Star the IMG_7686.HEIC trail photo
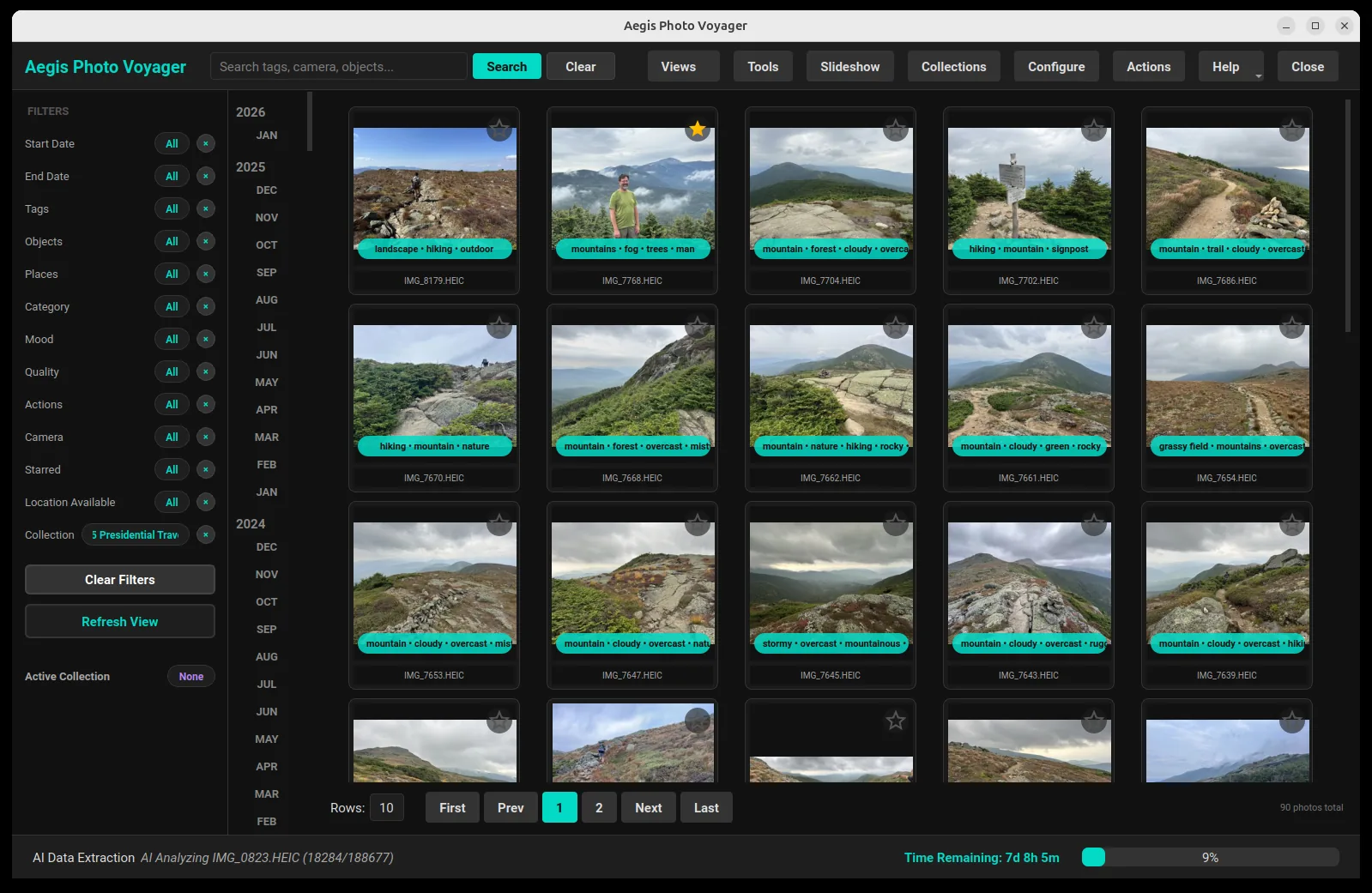 (x=1292, y=130)
